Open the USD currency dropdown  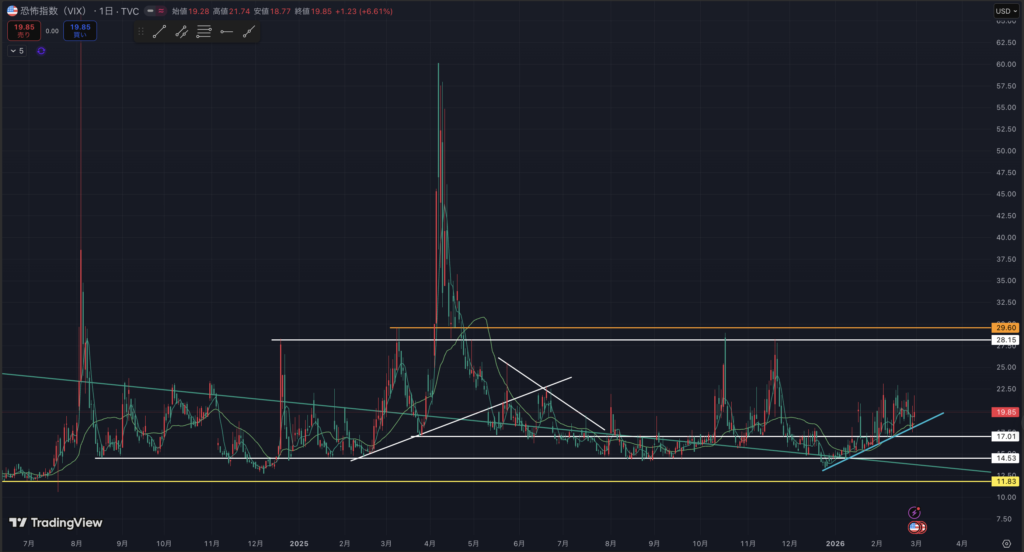(1005, 11)
